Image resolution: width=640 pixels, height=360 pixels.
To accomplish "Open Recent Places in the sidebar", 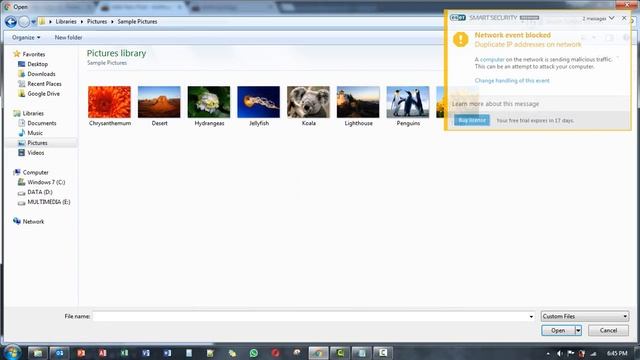I will pyautogui.click(x=40, y=84).
